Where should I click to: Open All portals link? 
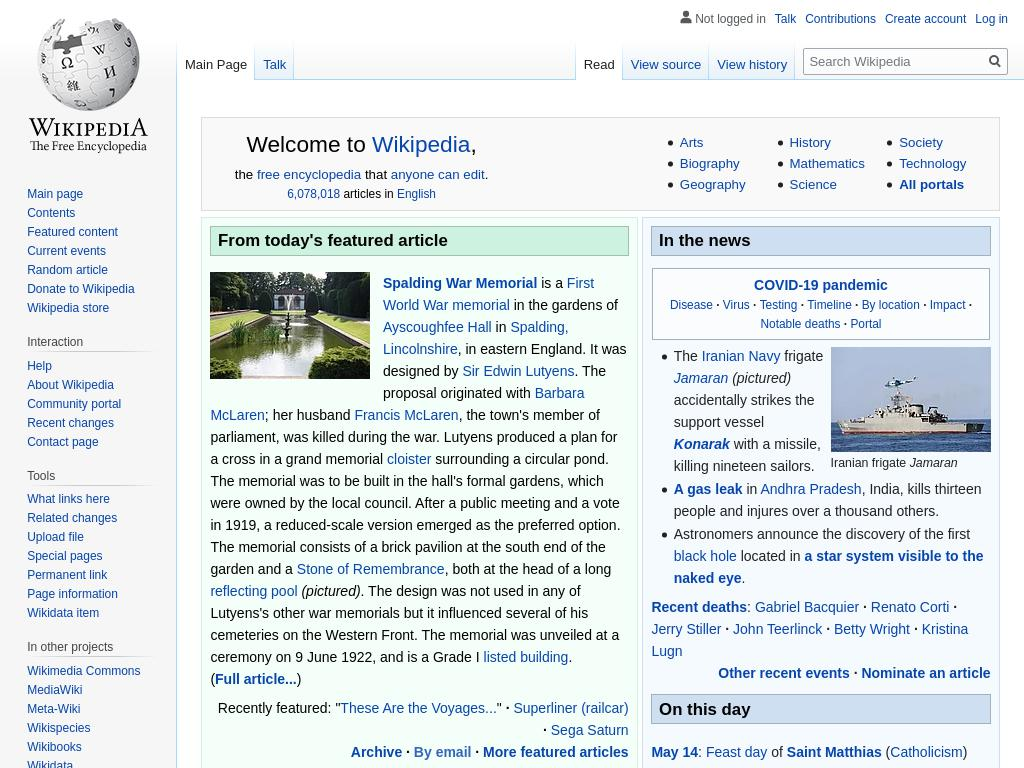pyautogui.click(x=931, y=184)
